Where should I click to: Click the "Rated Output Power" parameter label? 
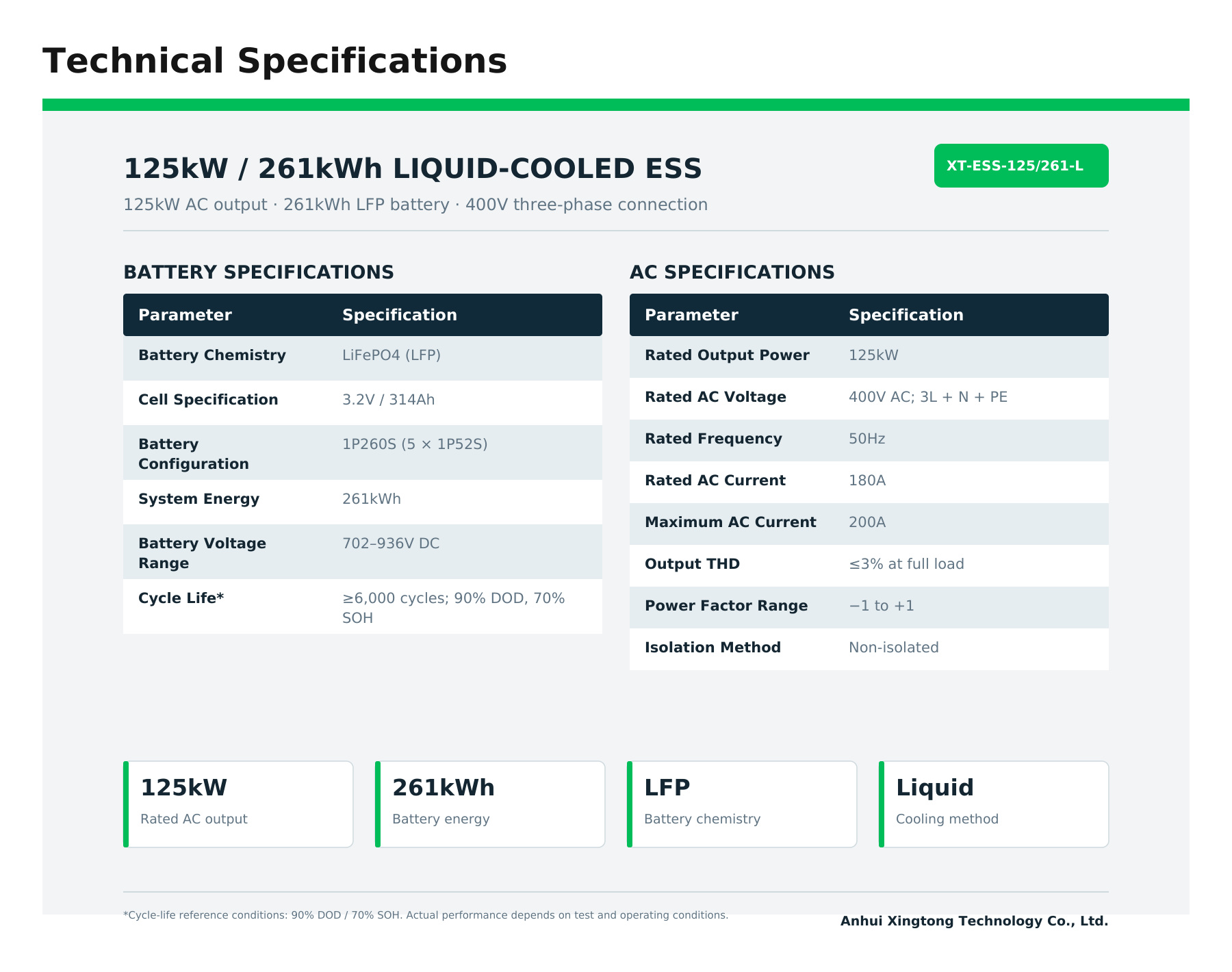click(x=727, y=355)
